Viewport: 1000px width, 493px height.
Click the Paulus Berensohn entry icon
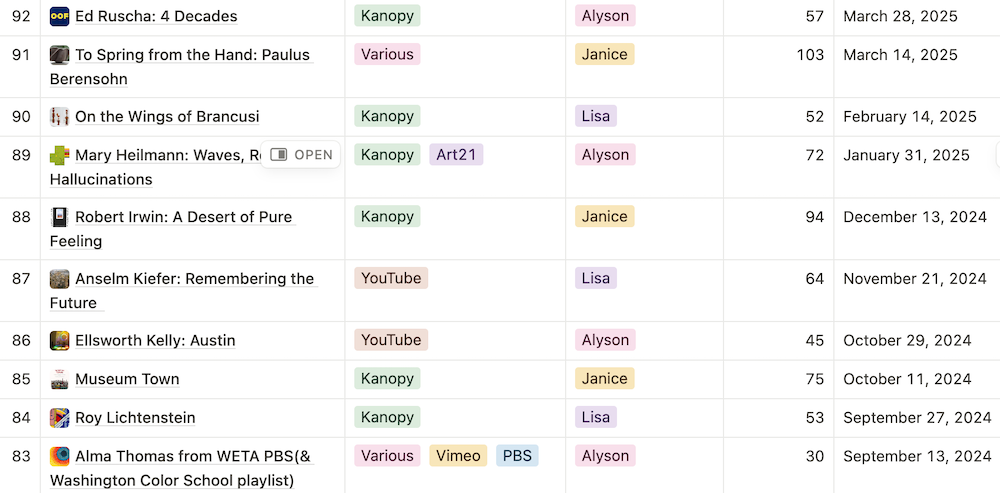(59, 55)
